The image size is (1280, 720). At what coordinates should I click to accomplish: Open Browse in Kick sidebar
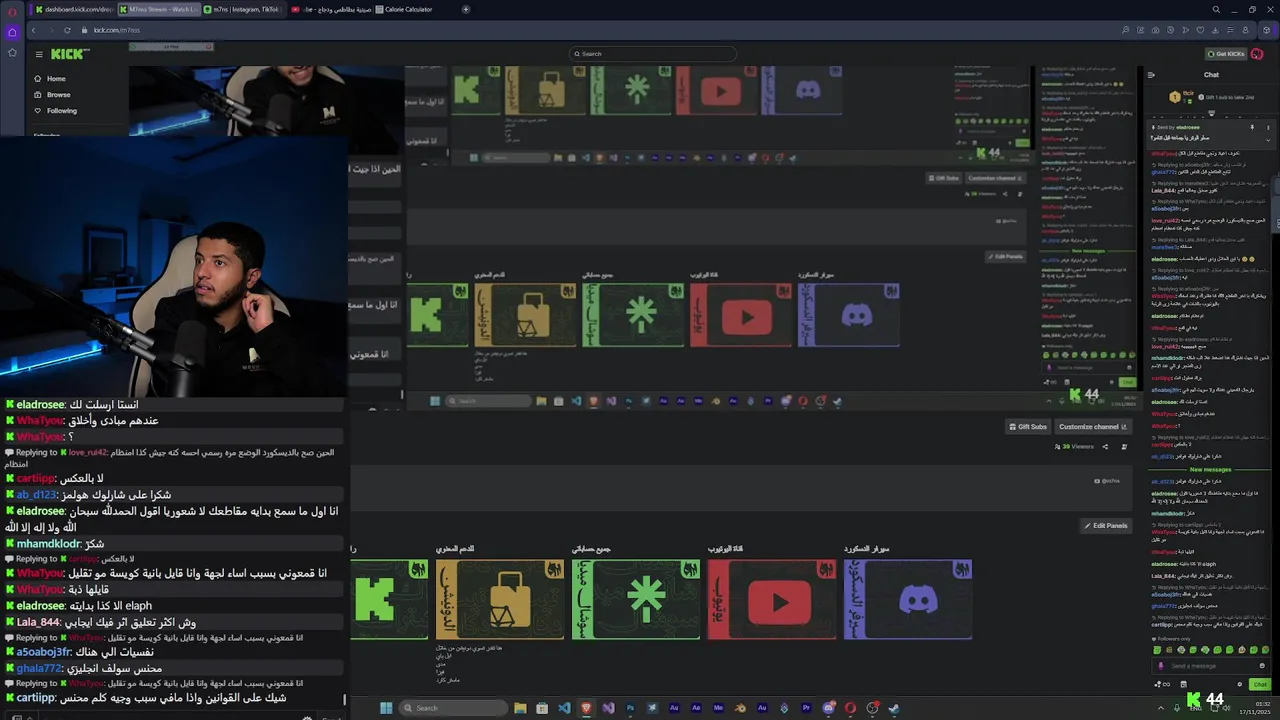[58, 95]
